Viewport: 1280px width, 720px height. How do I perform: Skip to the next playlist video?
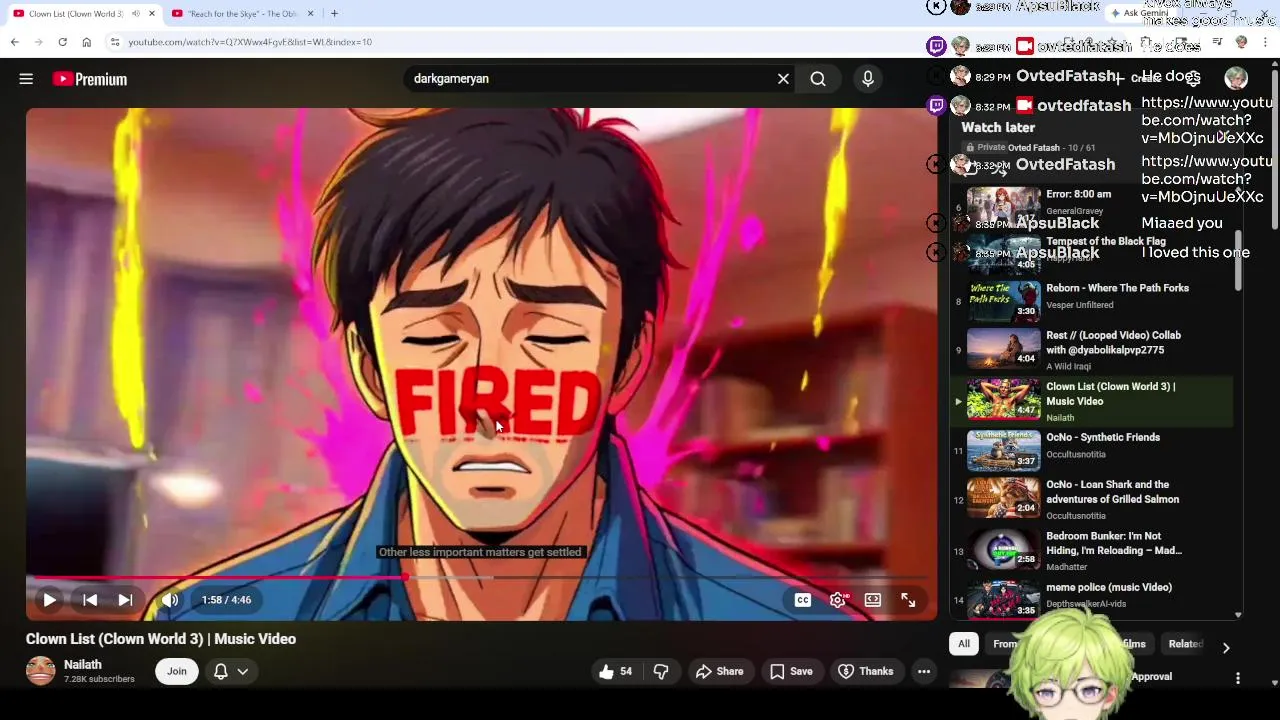coord(125,600)
